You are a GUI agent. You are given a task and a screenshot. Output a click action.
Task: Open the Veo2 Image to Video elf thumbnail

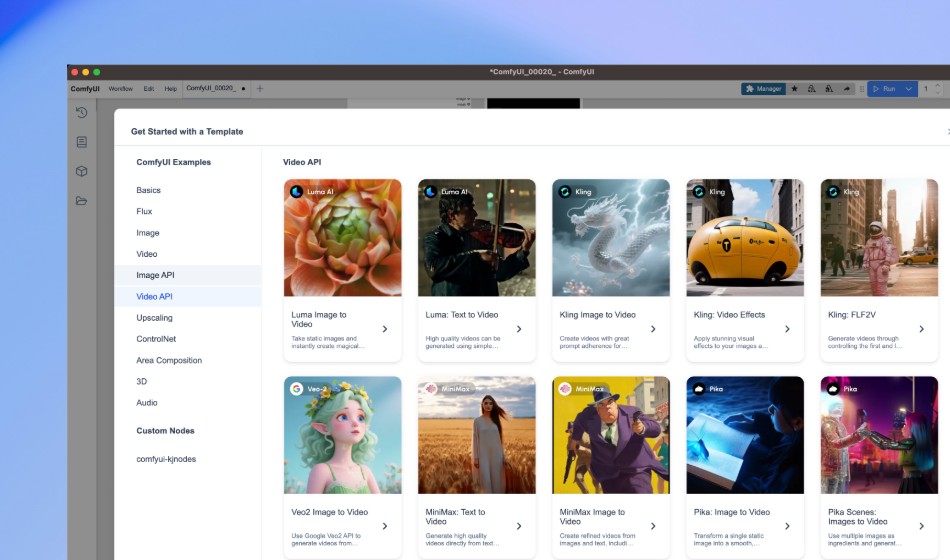pyautogui.click(x=342, y=435)
